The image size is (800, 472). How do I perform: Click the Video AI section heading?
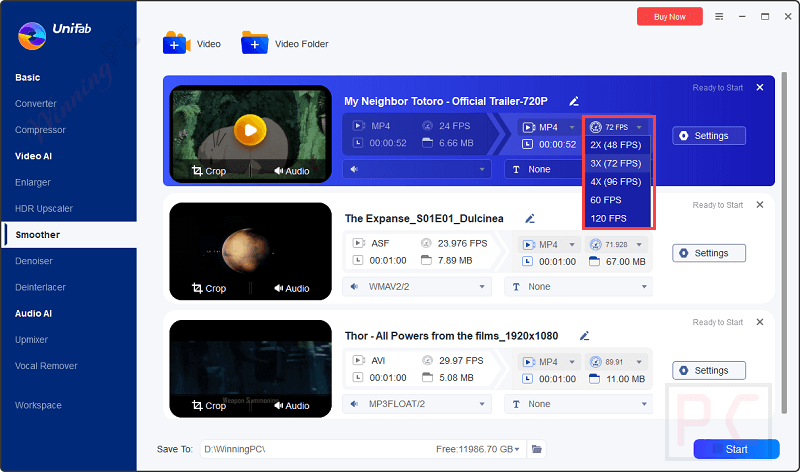(x=33, y=156)
